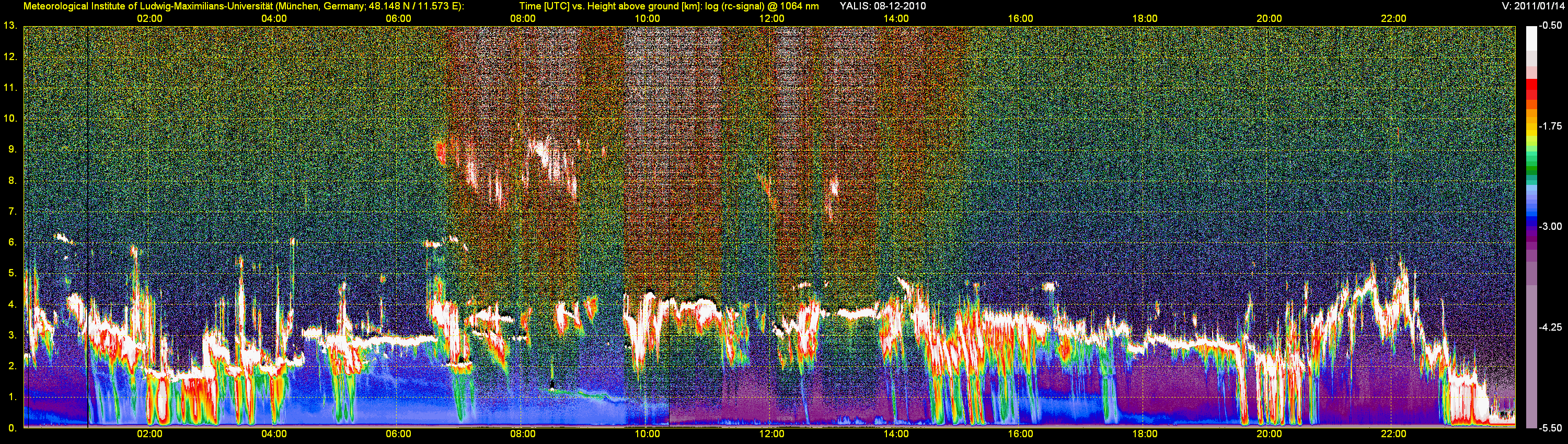Click the 1. height axis label
This screenshot has width=1568, height=444.
coord(12,396)
